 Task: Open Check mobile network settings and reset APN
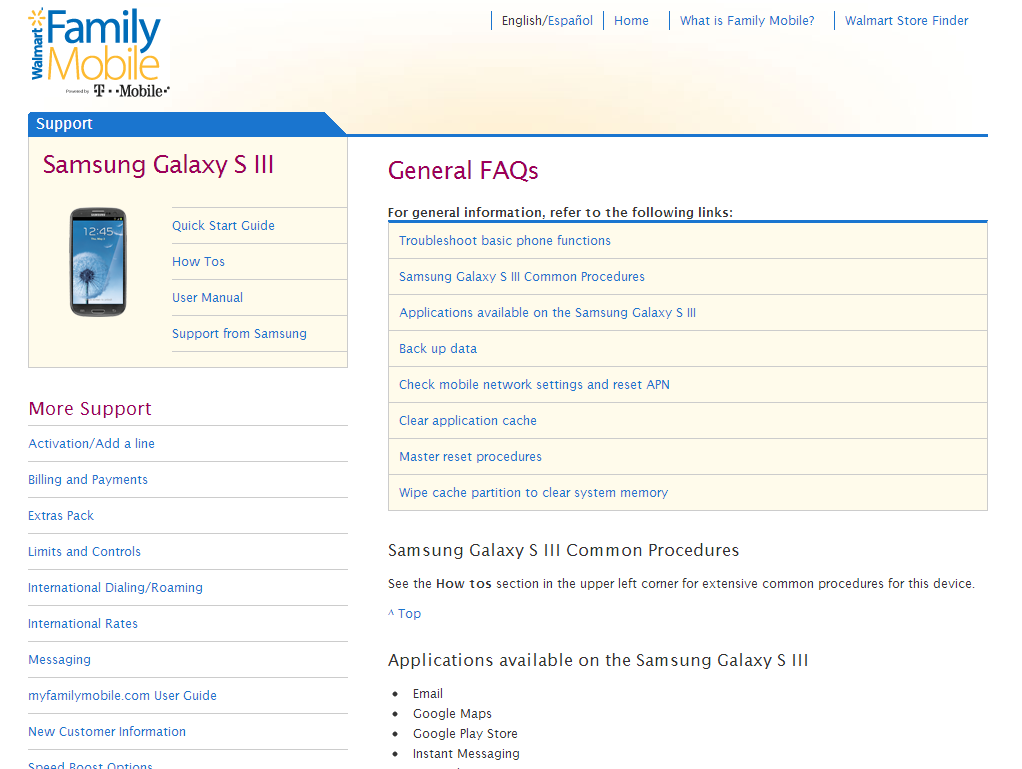[x=534, y=385]
